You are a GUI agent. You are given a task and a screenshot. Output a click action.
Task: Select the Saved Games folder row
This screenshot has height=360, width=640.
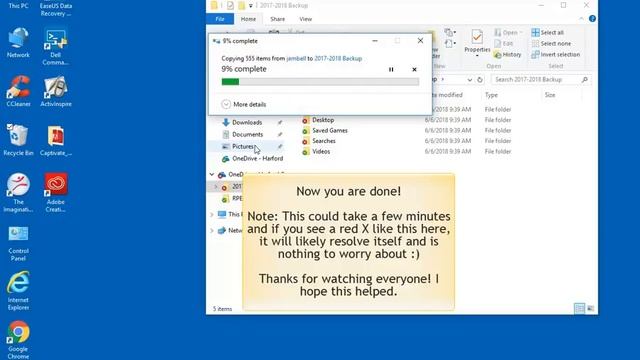408,131
